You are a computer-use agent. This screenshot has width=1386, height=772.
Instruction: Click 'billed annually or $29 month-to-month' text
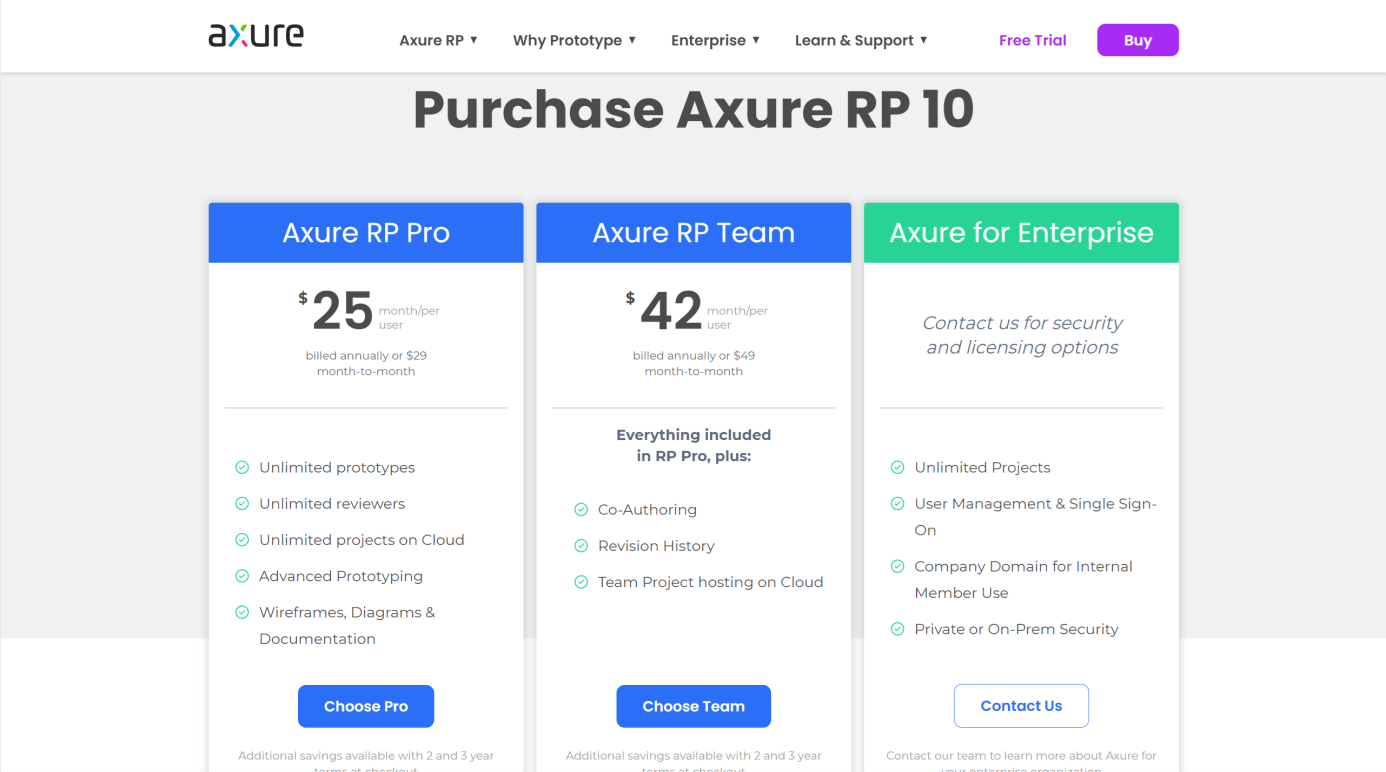point(366,363)
